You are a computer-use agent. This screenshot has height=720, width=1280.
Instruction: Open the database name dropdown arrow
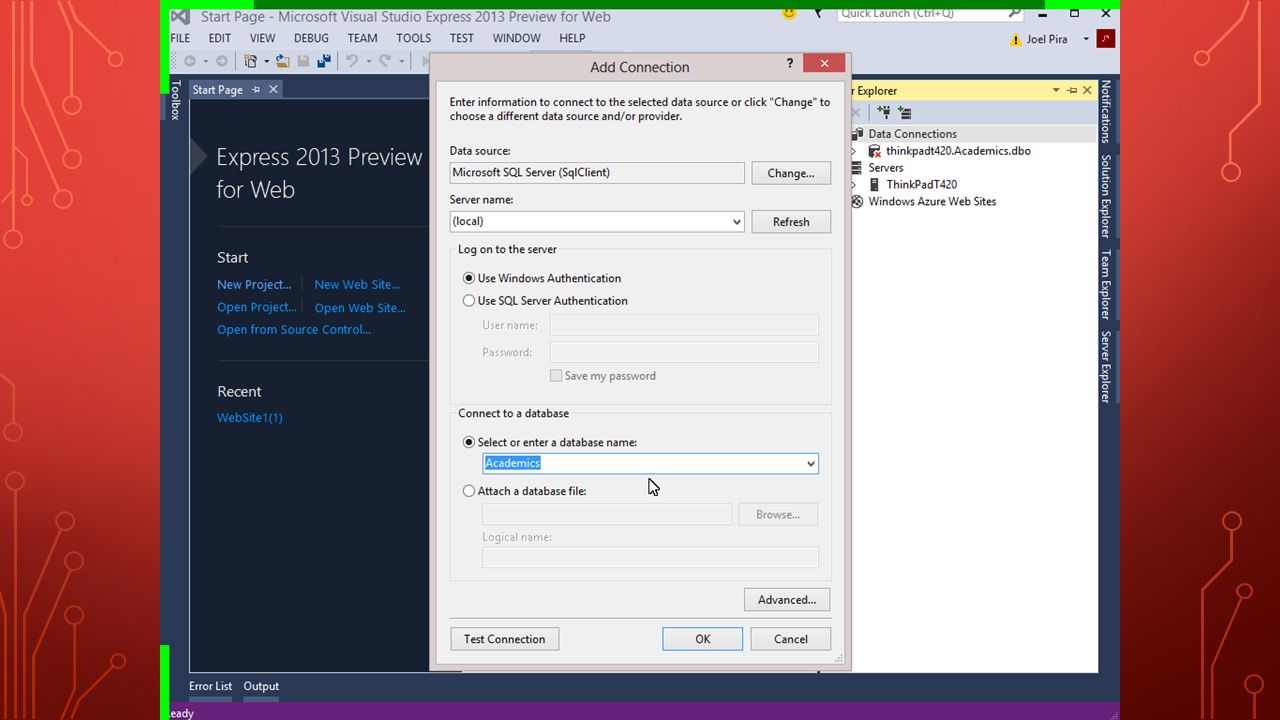[x=811, y=464]
